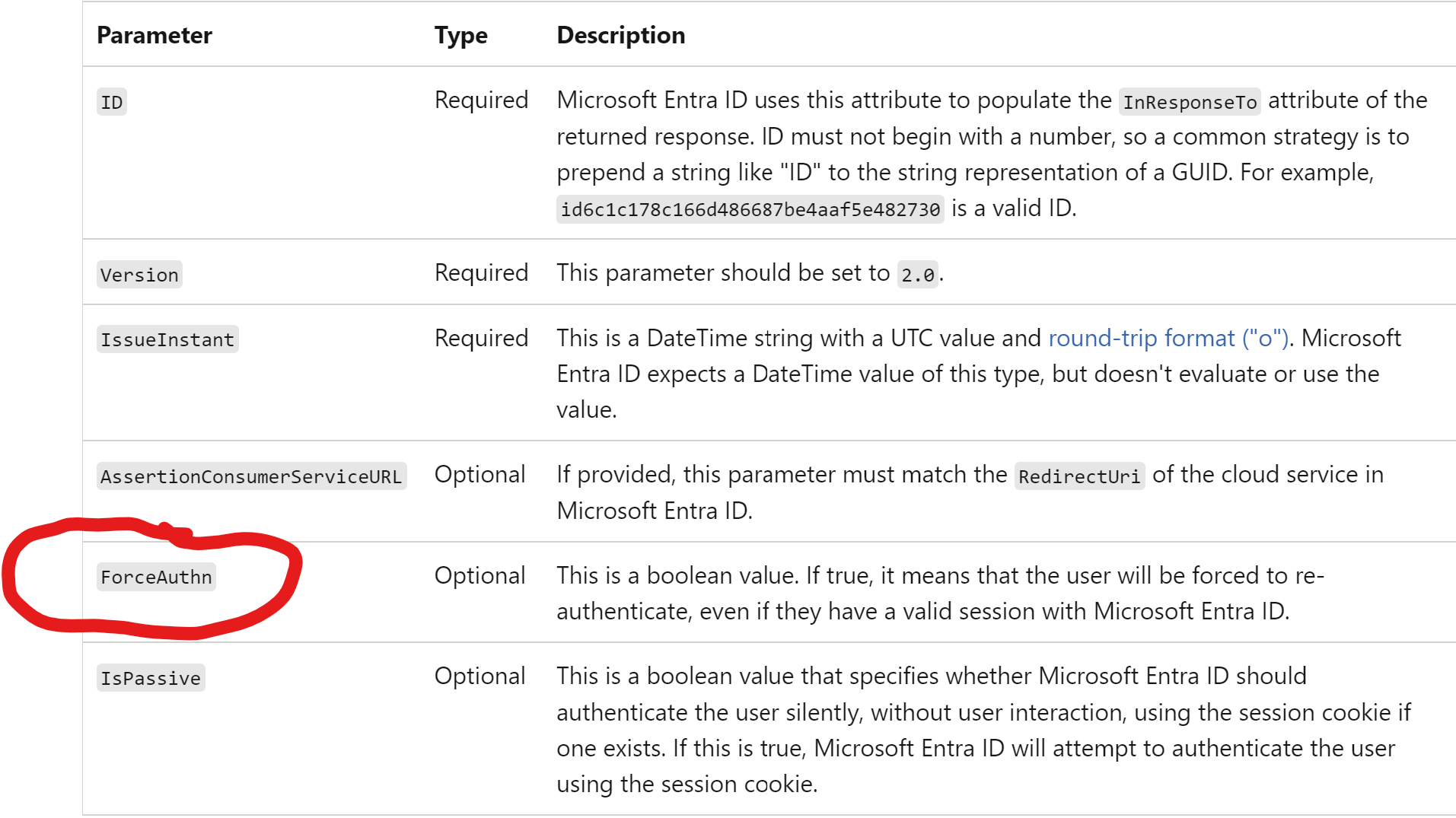
Task: Click the IssueInstant parameter name
Action: 167,339
